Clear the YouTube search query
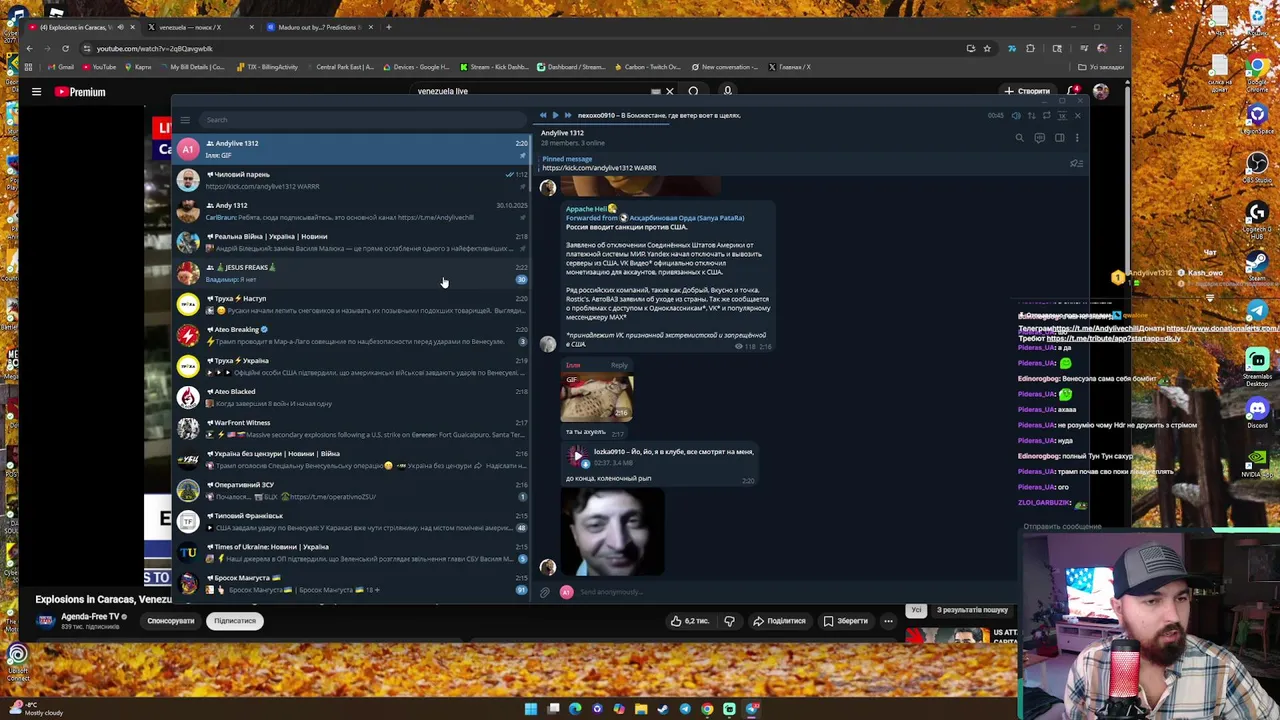Screen dimensions: 1280x720 pos(669,92)
